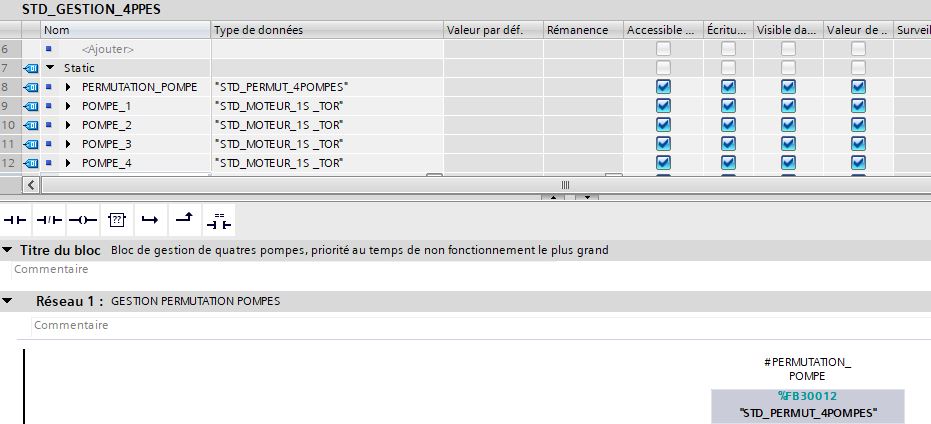Viewport: 931px width, 424px height.
Task: Toggle Écriture checkbox for PERMUTATION_POMPE
Action: click(728, 87)
